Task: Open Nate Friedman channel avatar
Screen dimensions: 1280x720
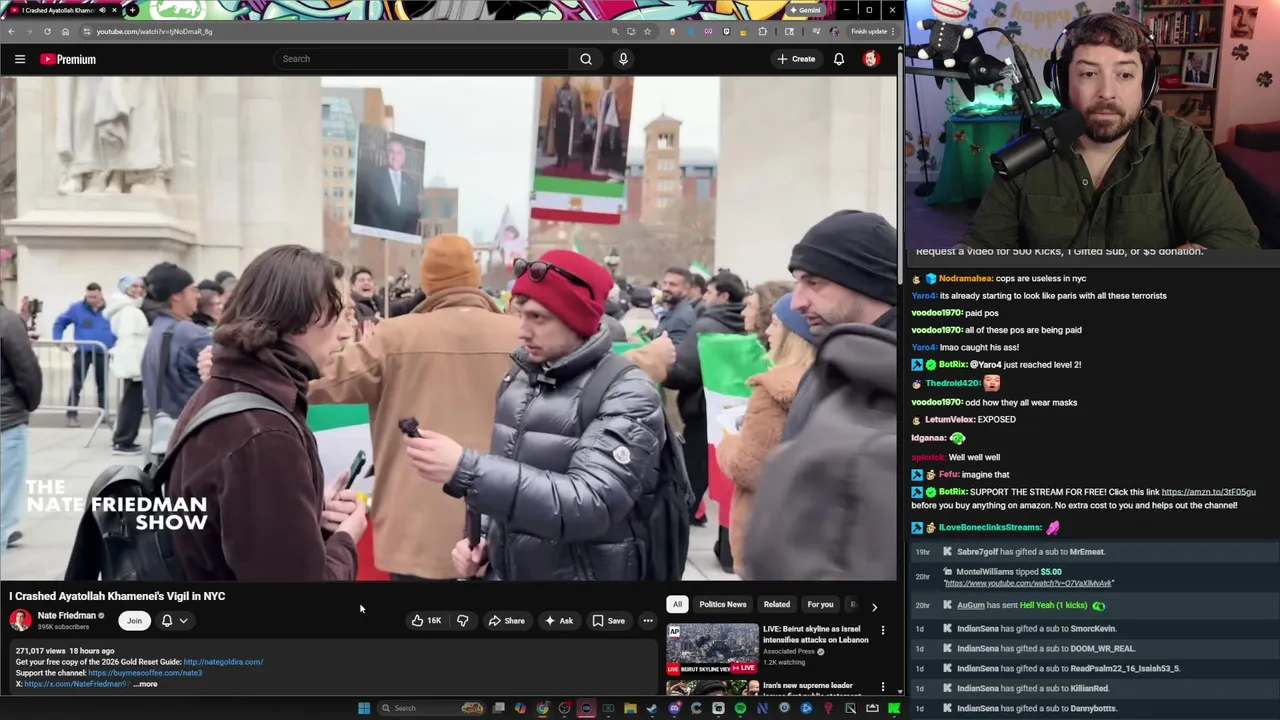Action: click(20, 620)
